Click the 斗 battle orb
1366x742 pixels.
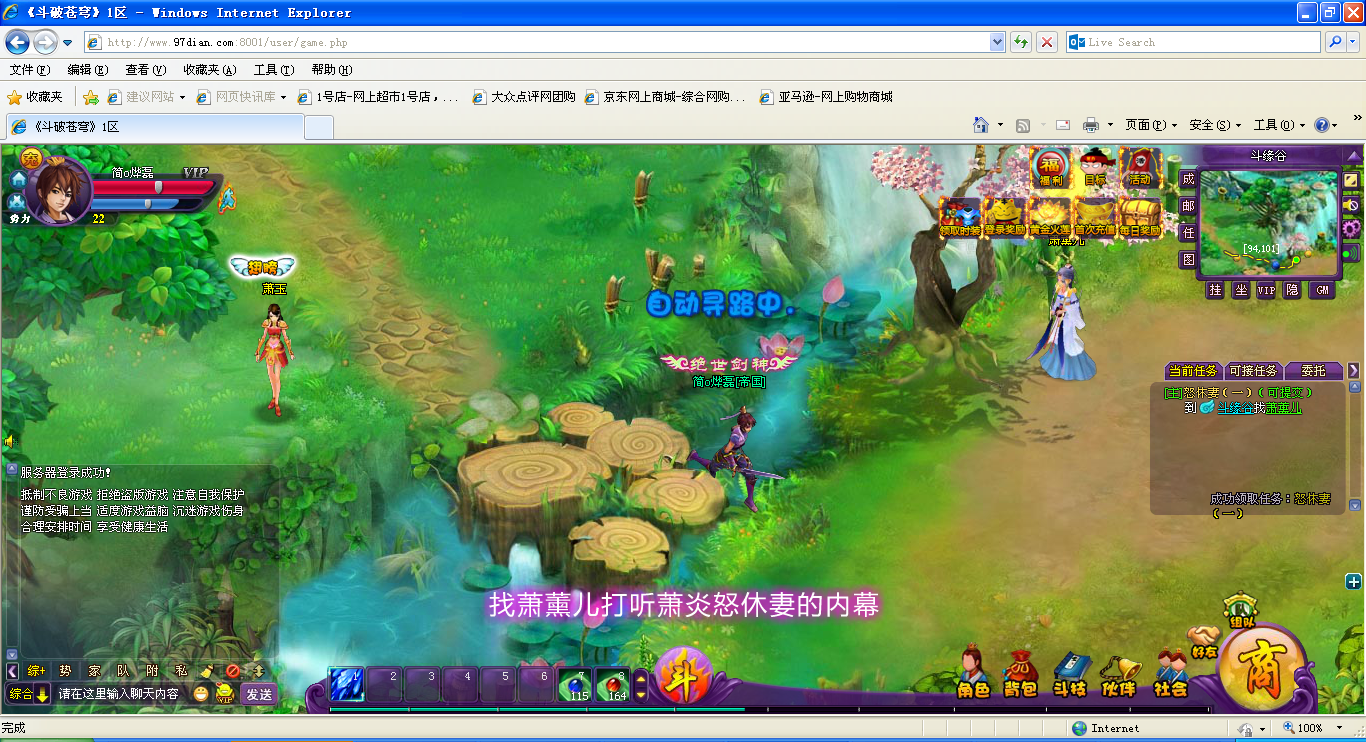(682, 676)
